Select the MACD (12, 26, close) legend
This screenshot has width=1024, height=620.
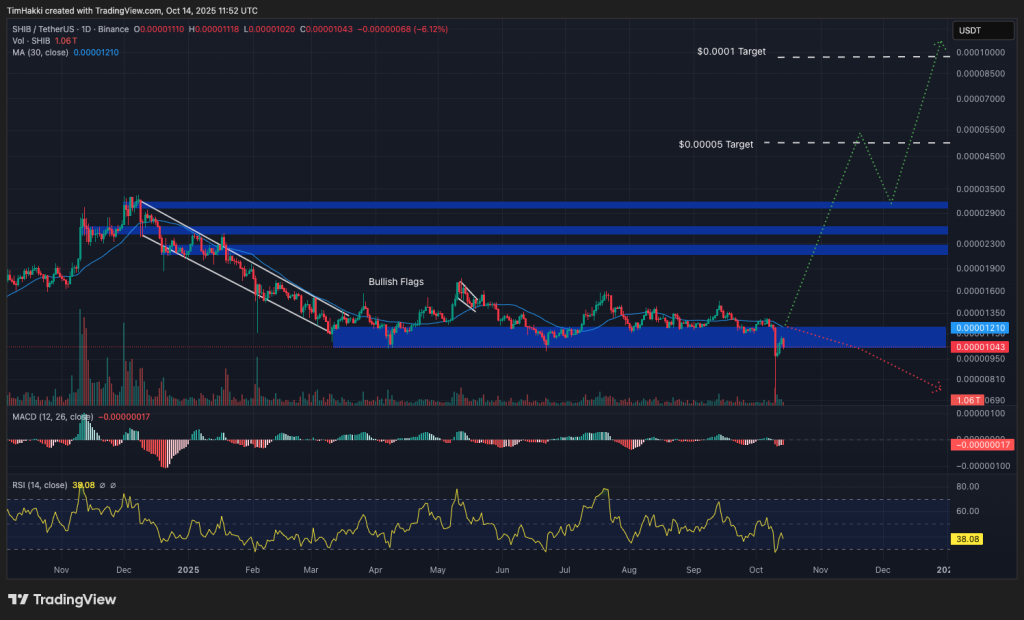click(51, 416)
